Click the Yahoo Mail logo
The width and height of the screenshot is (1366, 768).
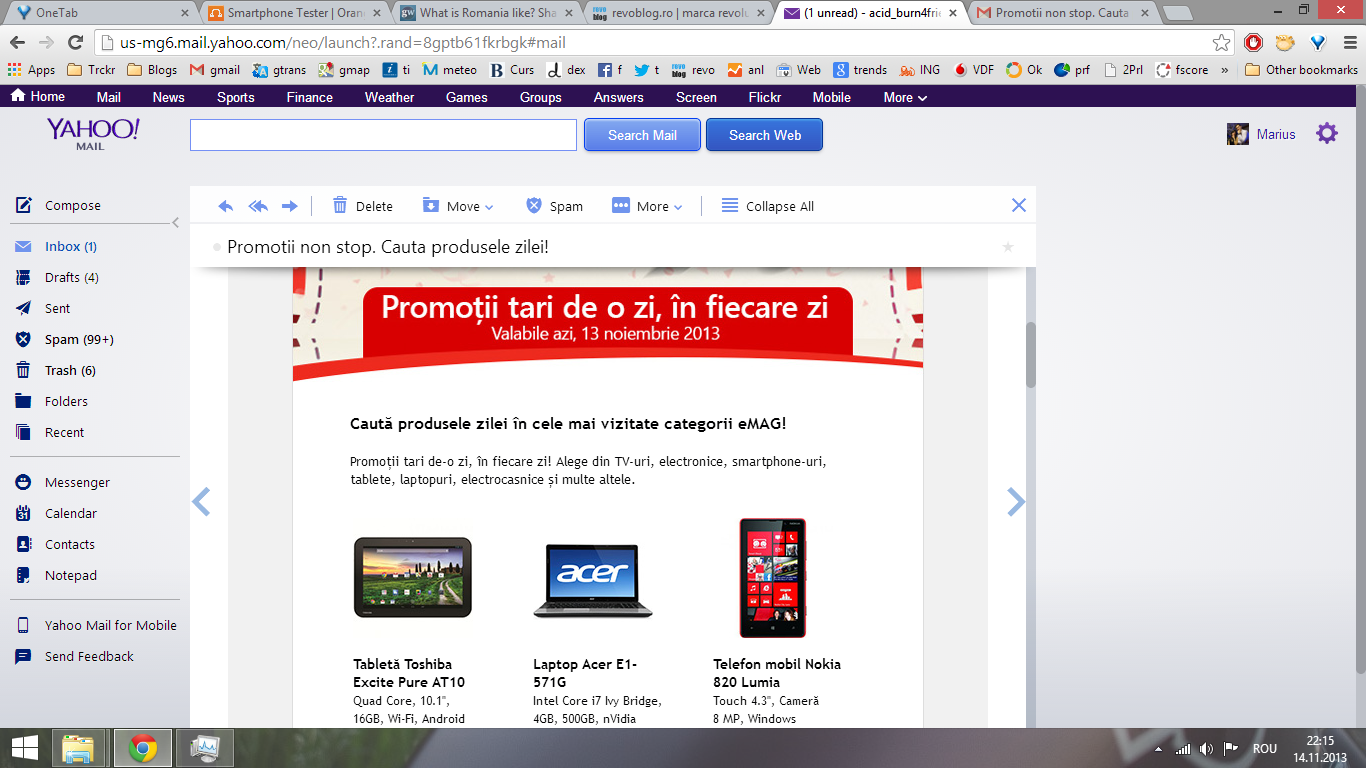pyautogui.click(x=93, y=133)
